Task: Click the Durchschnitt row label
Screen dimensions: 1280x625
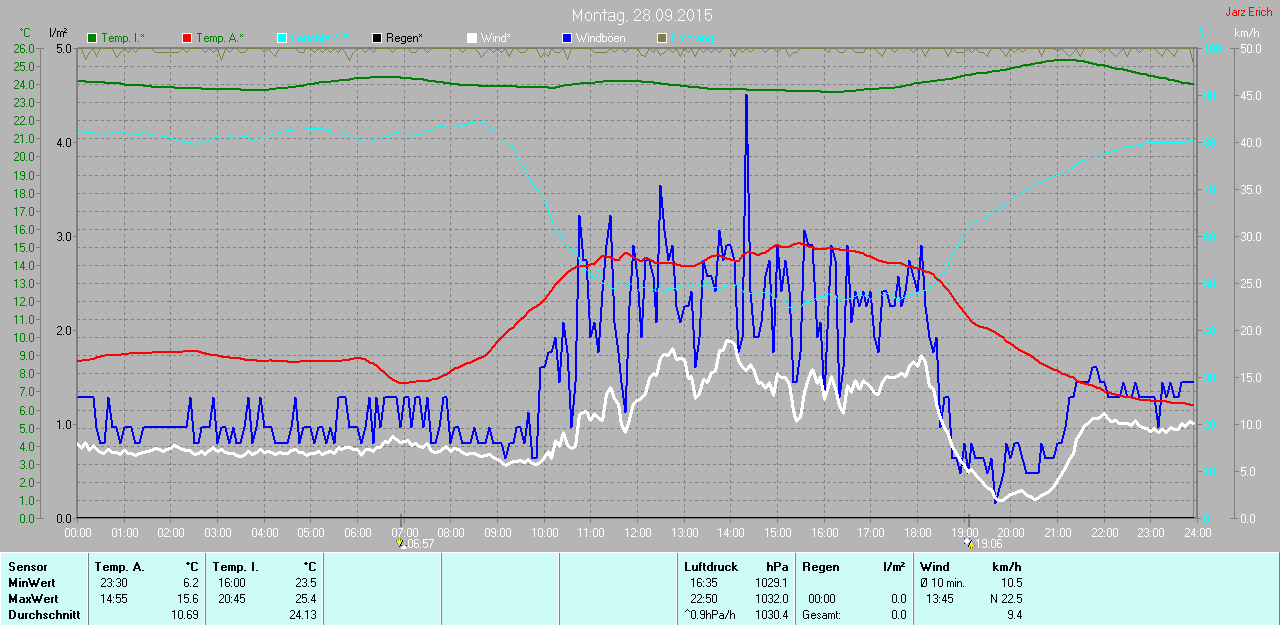Action: [44, 615]
